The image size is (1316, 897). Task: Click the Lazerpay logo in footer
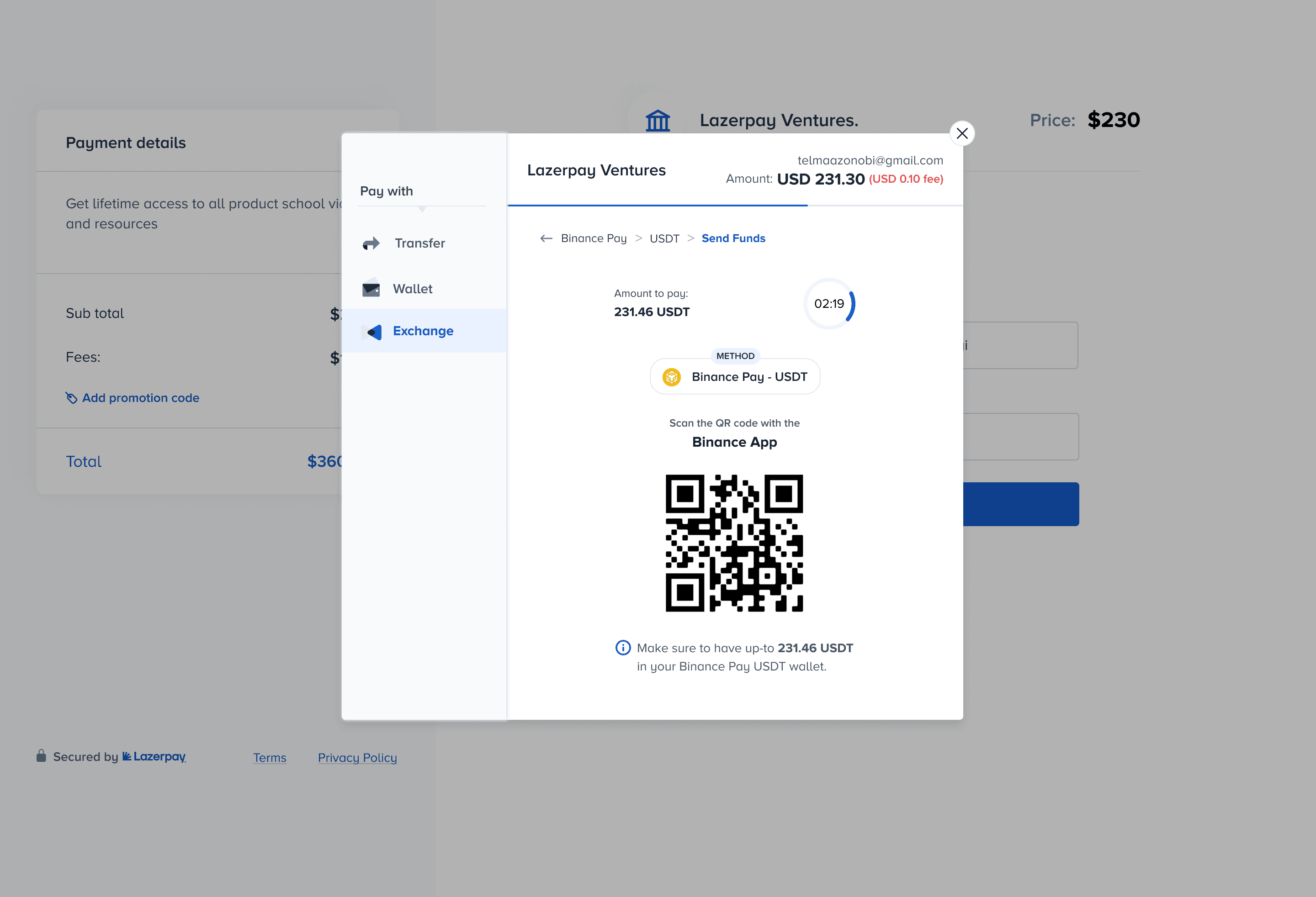pyautogui.click(x=154, y=757)
